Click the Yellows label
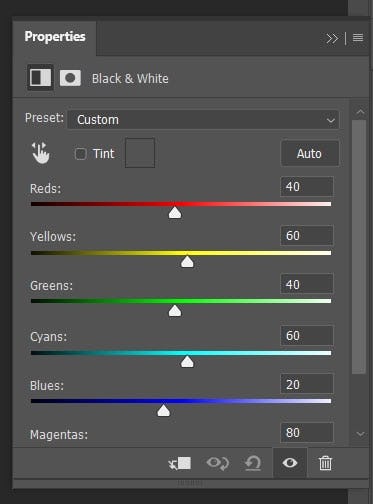Image resolution: width=373 pixels, height=504 pixels. click(x=53, y=237)
